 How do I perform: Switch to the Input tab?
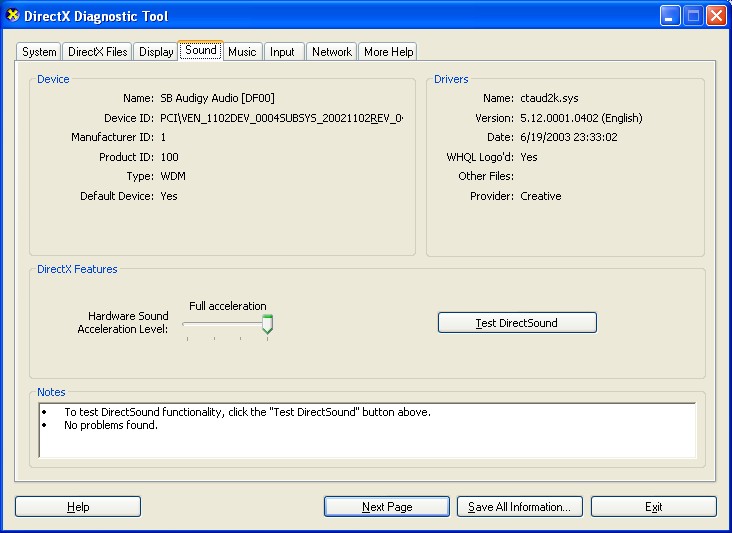[x=282, y=52]
